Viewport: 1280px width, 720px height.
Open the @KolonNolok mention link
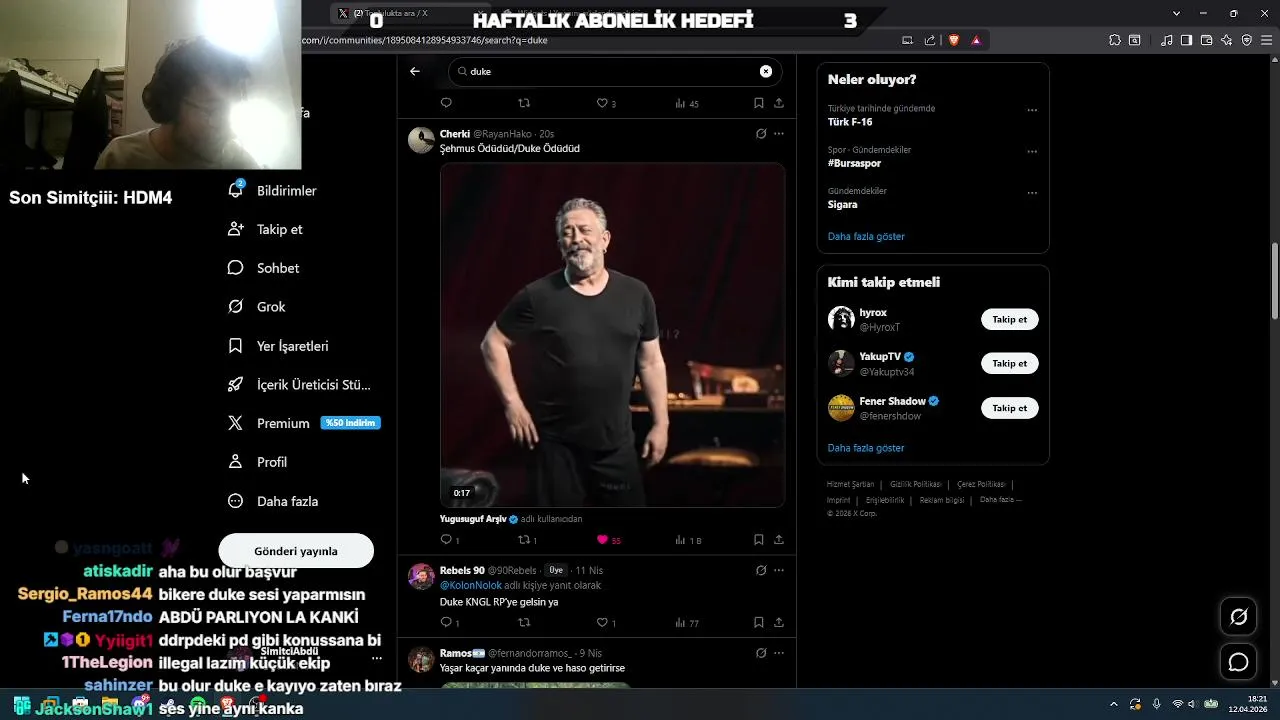pos(471,586)
